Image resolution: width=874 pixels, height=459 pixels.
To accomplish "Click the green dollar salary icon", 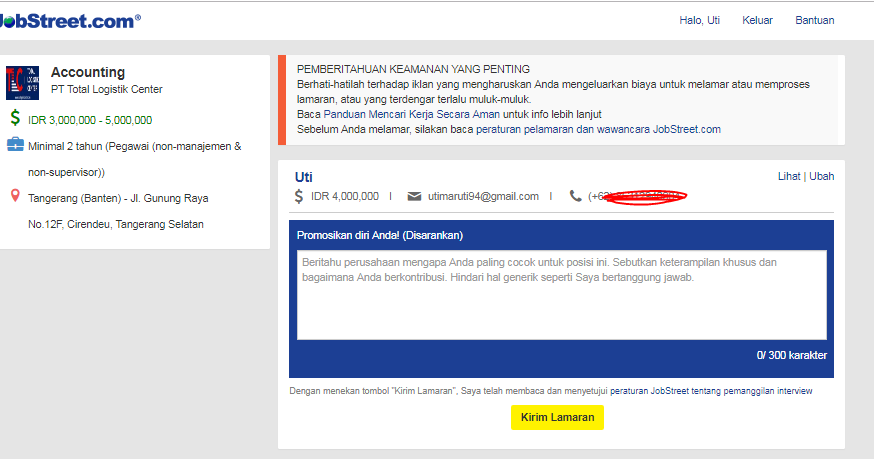I will pyautogui.click(x=15, y=118).
